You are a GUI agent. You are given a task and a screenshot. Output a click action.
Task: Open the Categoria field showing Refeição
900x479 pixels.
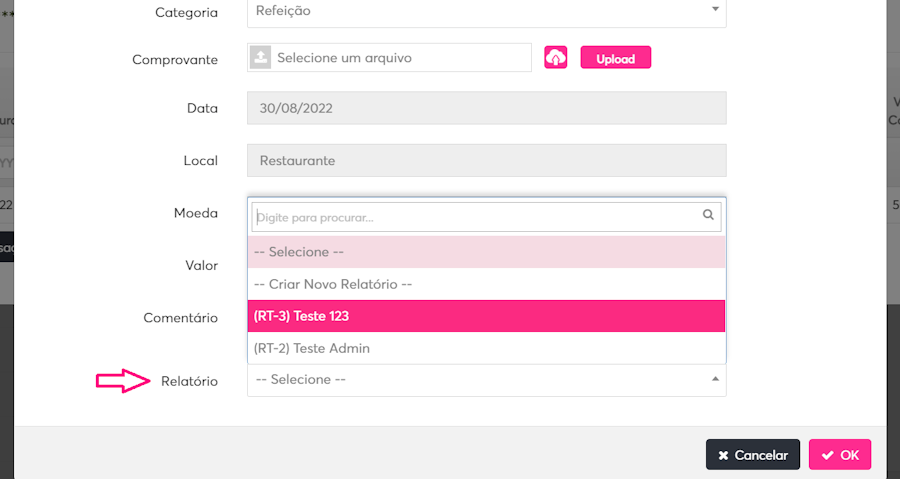[x=486, y=11]
